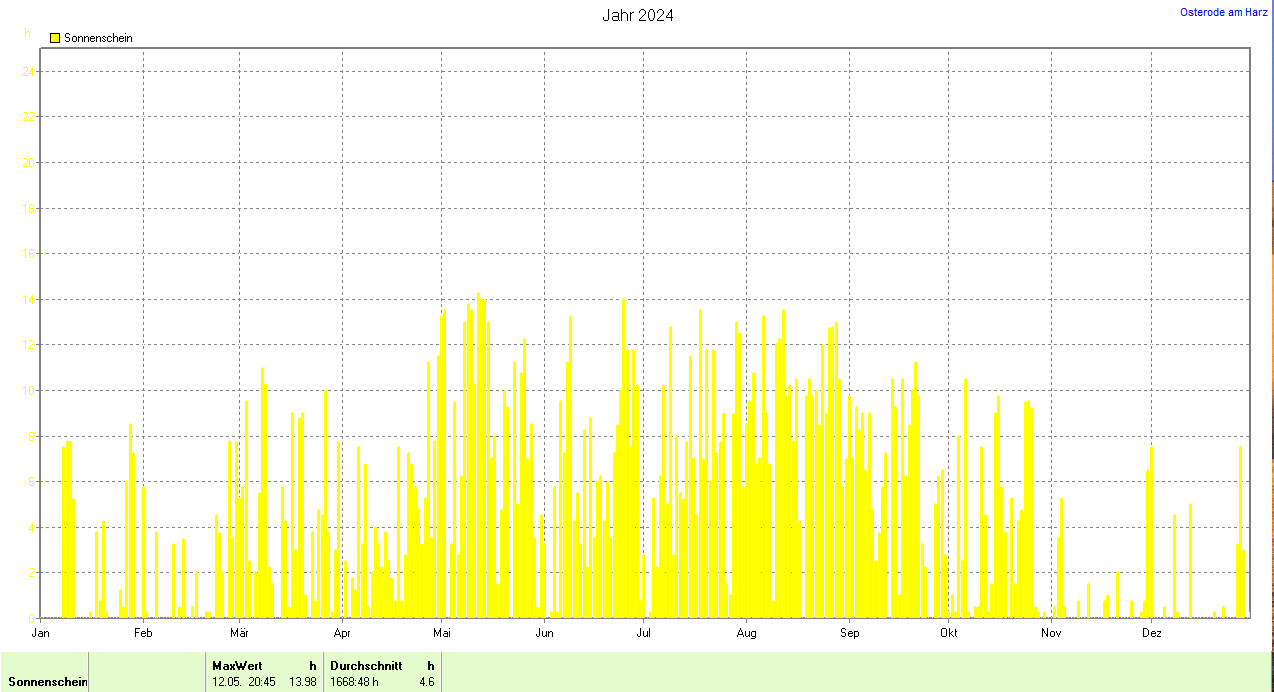Click the 14 label on the y-axis
Image resolution: width=1274 pixels, height=692 pixels.
(x=30, y=299)
